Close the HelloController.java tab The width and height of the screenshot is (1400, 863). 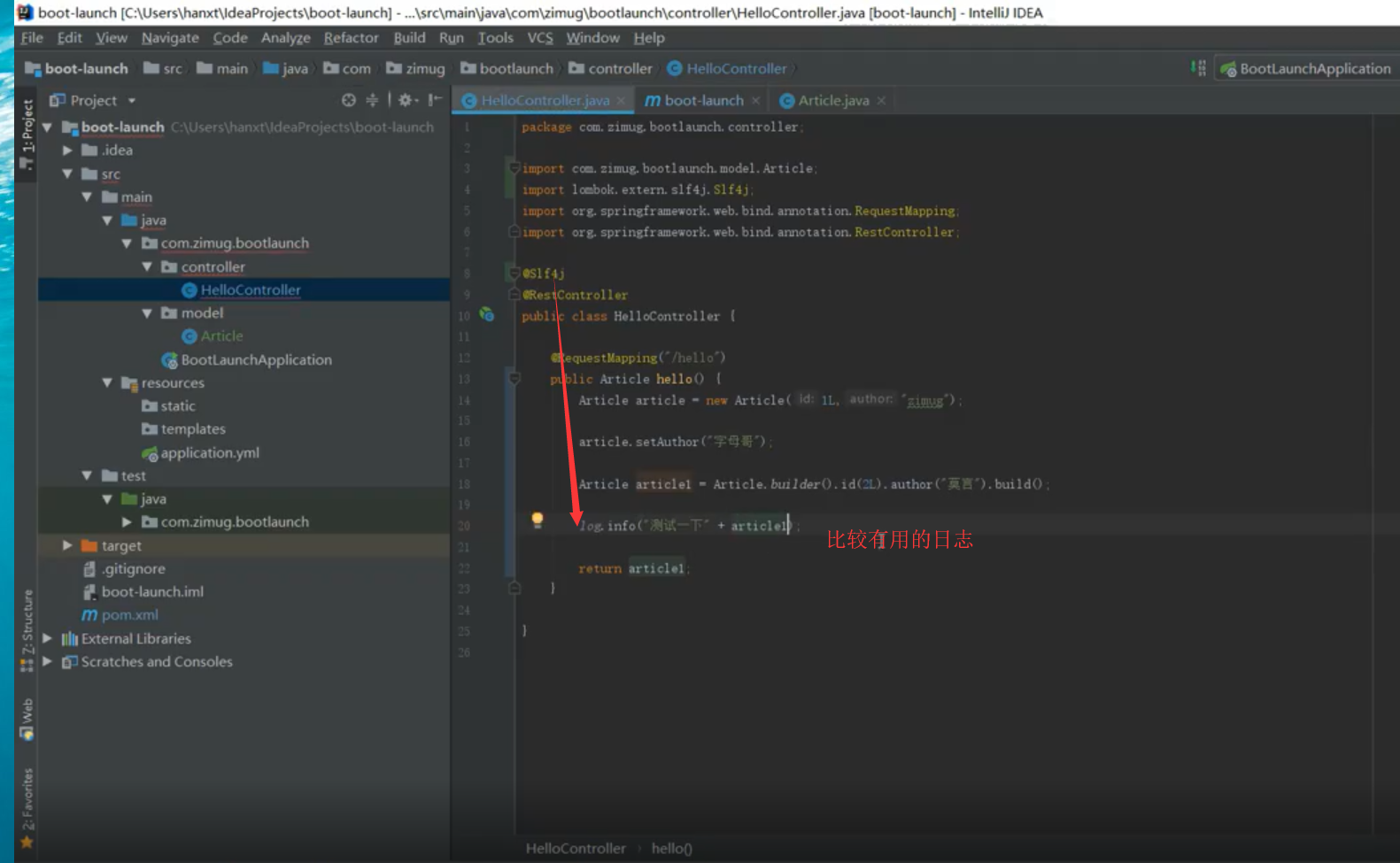[x=621, y=101]
